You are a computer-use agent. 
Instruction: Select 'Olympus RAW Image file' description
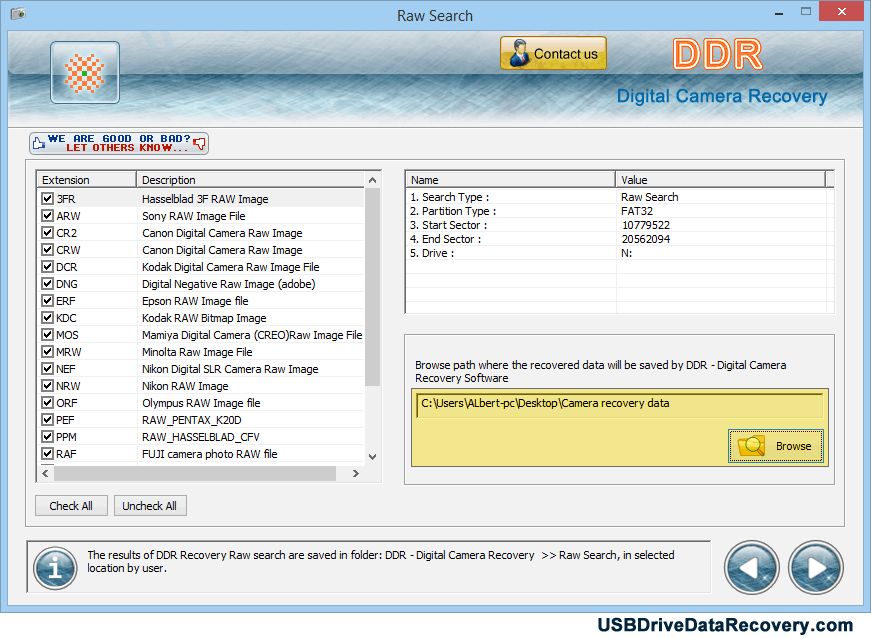point(201,403)
